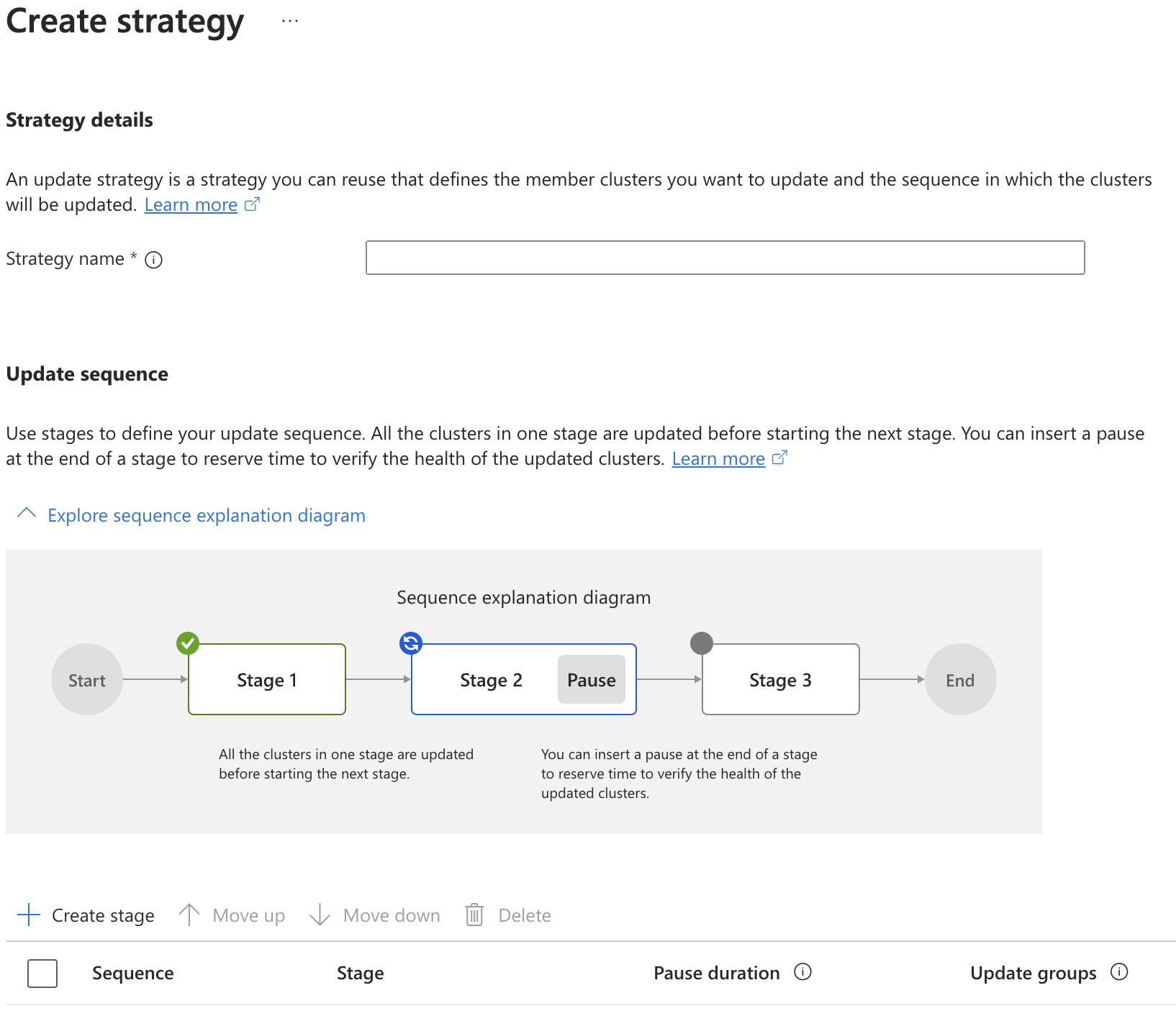The image size is (1176, 1011).
Task: Click the End node in the diagram
Action: 960,679
